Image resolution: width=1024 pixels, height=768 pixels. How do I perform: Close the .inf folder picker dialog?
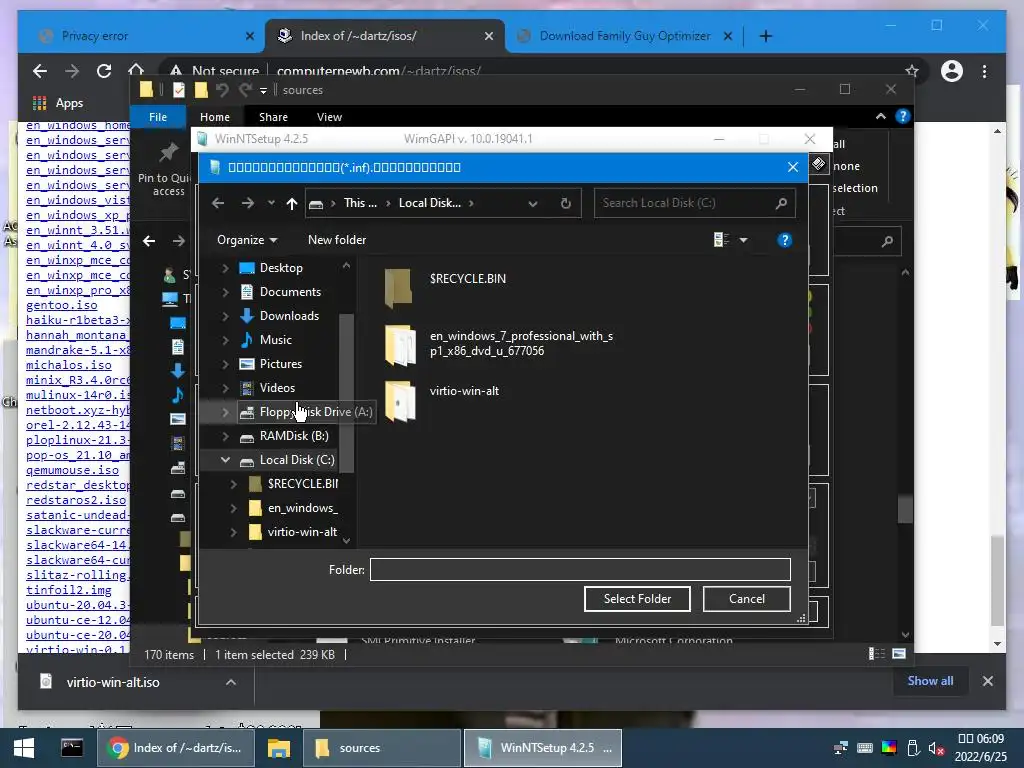point(793,167)
